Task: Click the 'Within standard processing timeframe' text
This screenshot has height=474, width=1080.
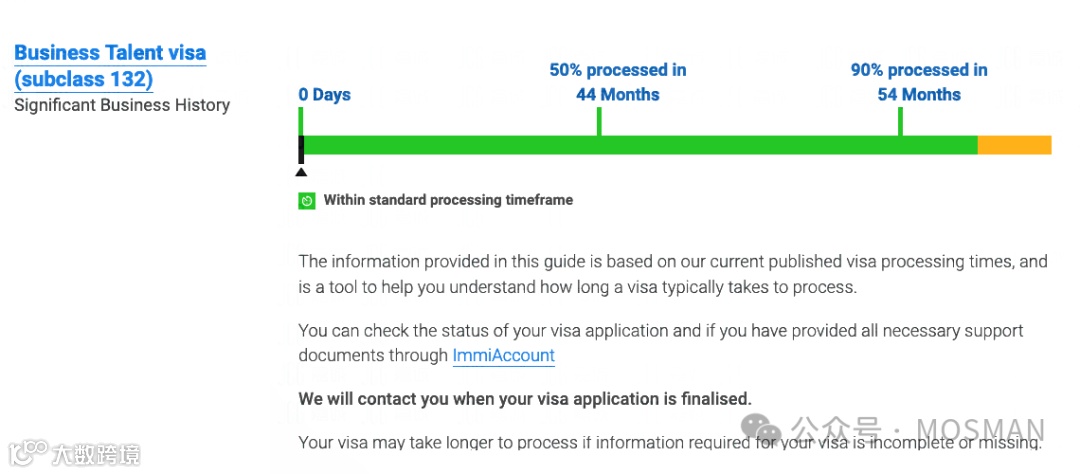Action: (448, 200)
